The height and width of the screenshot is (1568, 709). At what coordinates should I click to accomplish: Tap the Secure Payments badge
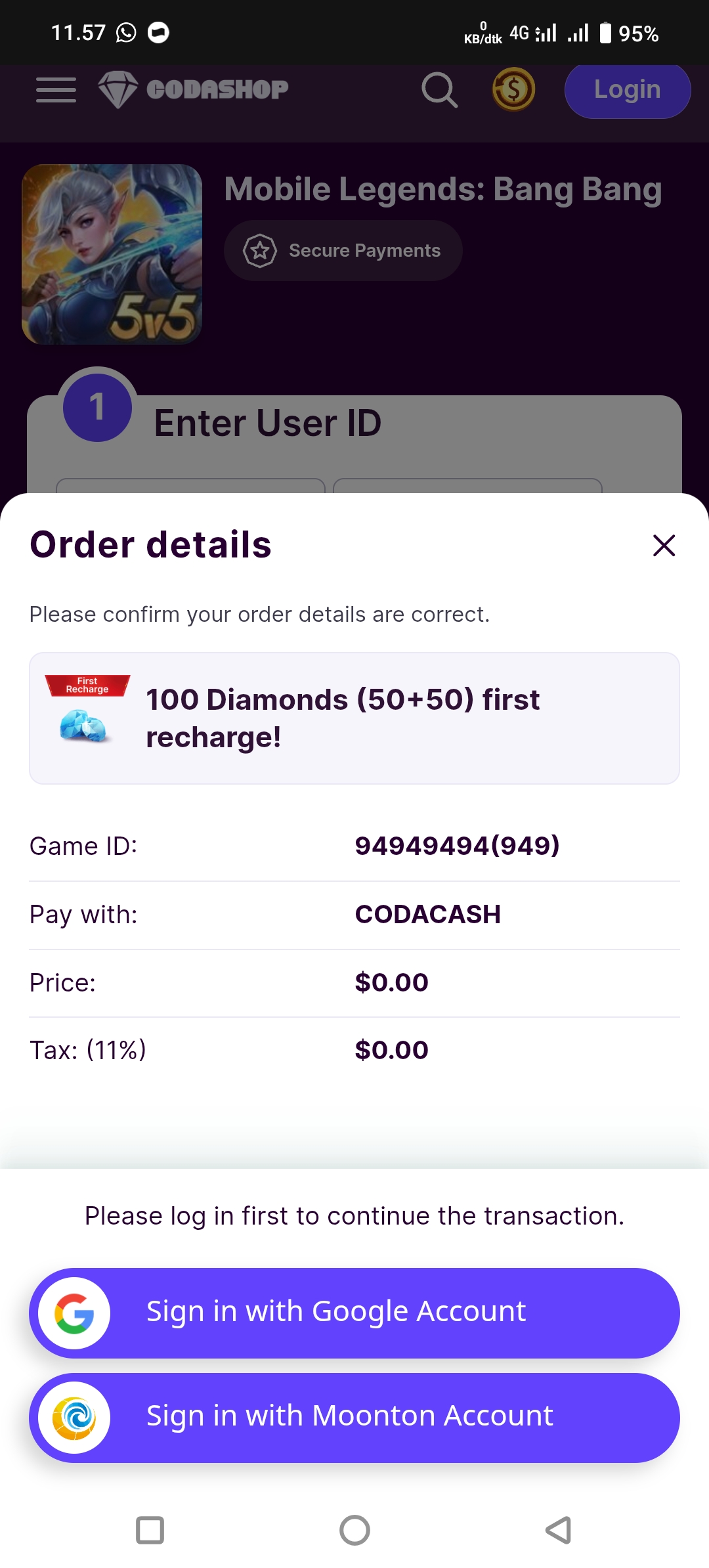[x=343, y=251]
